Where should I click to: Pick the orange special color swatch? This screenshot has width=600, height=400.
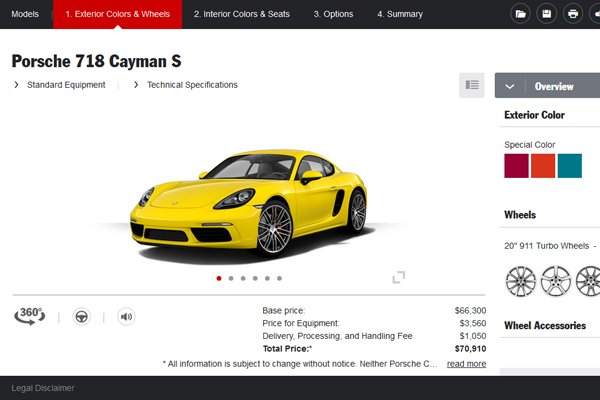click(543, 166)
